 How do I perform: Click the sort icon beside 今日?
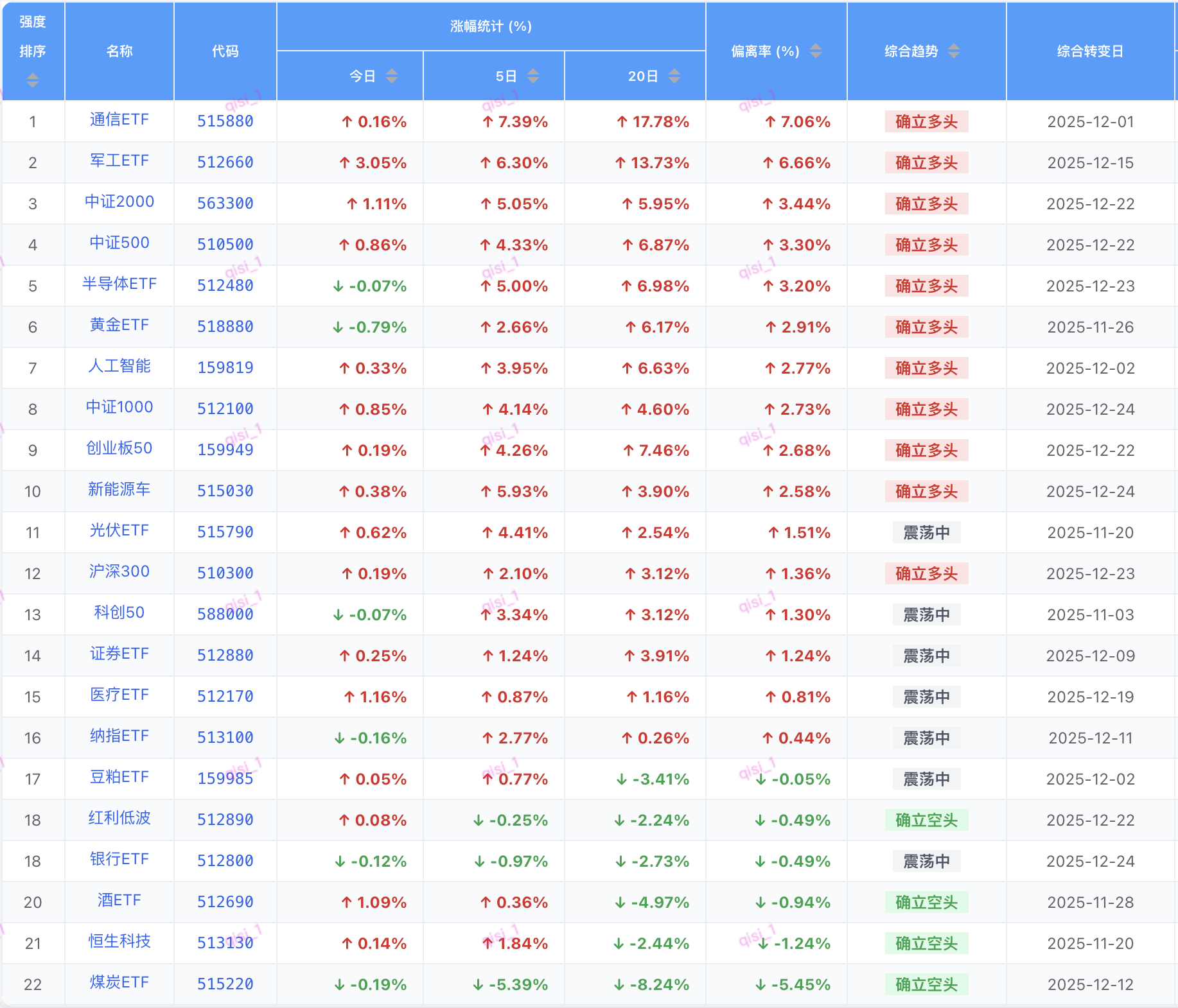coord(391,76)
